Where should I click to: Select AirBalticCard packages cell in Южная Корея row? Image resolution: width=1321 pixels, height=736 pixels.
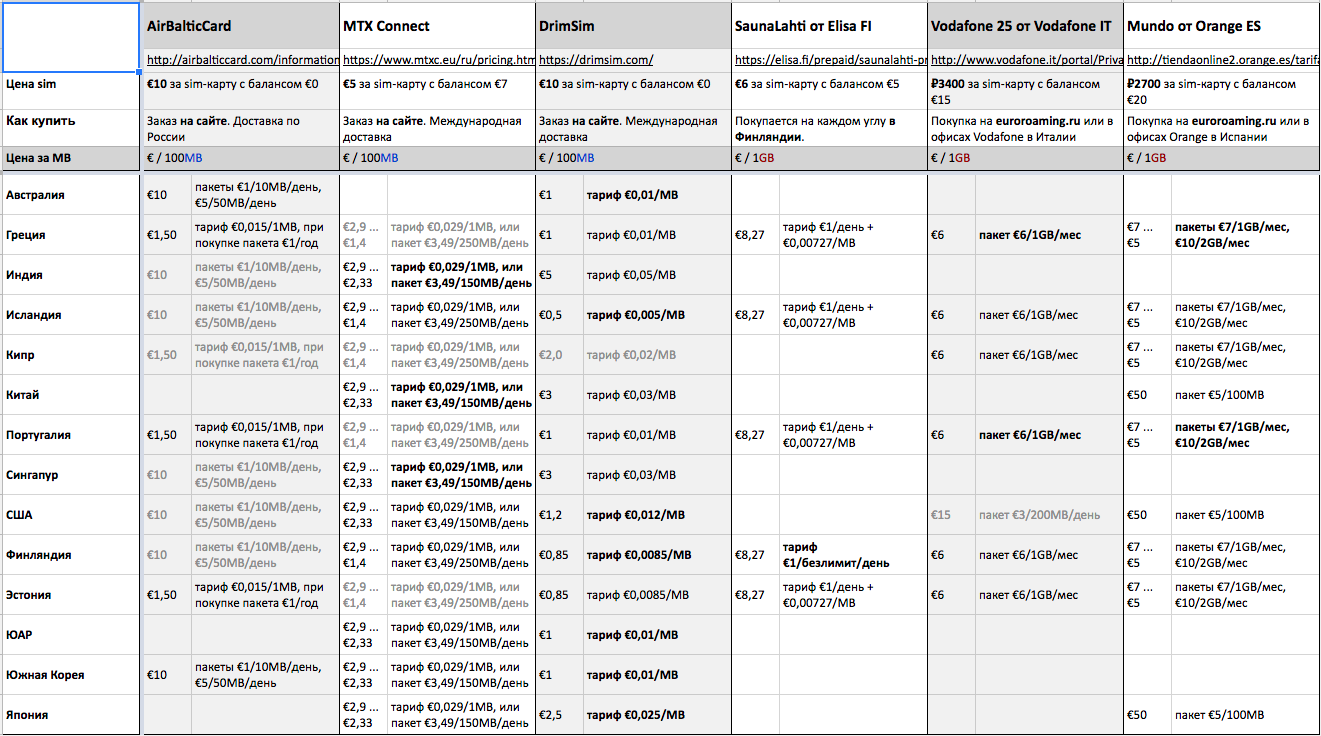tap(265, 675)
